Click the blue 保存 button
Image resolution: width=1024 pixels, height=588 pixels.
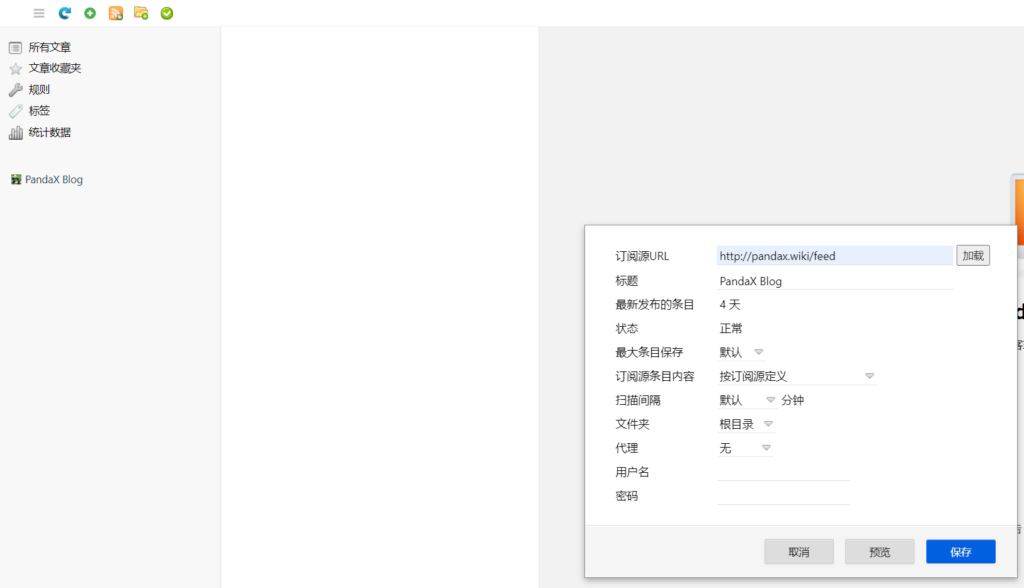(961, 551)
